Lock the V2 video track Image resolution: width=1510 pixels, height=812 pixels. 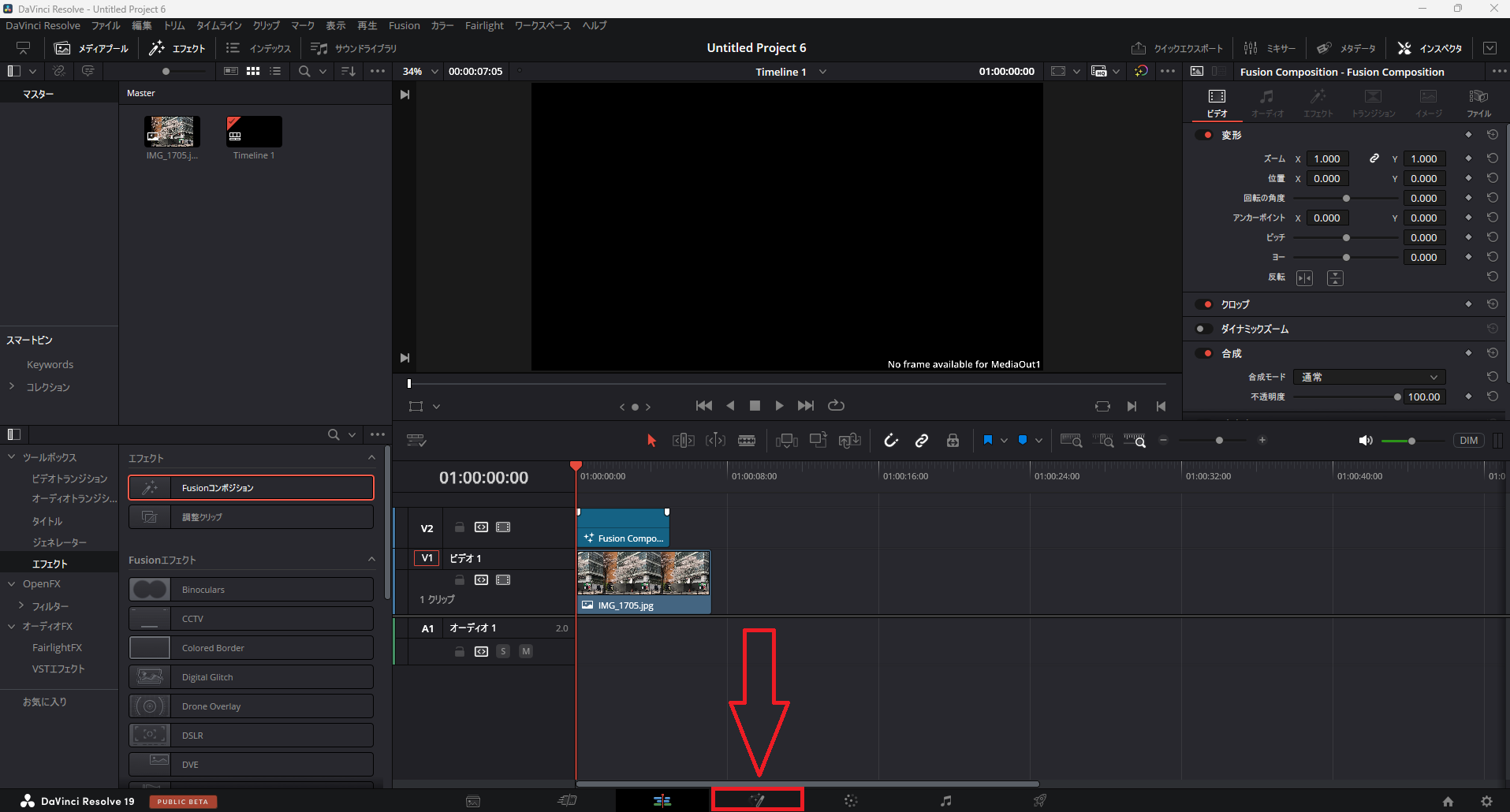click(460, 527)
